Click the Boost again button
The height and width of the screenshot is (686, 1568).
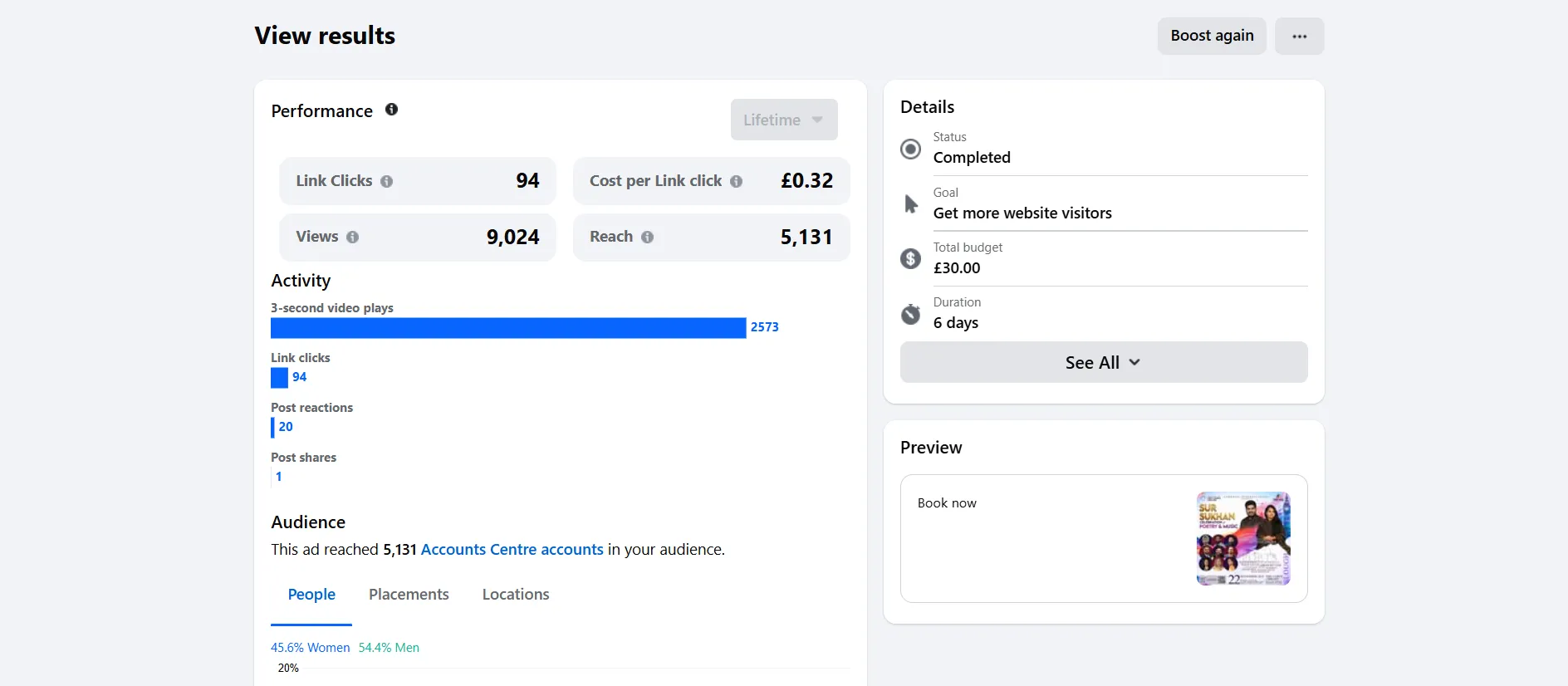pyautogui.click(x=1212, y=37)
